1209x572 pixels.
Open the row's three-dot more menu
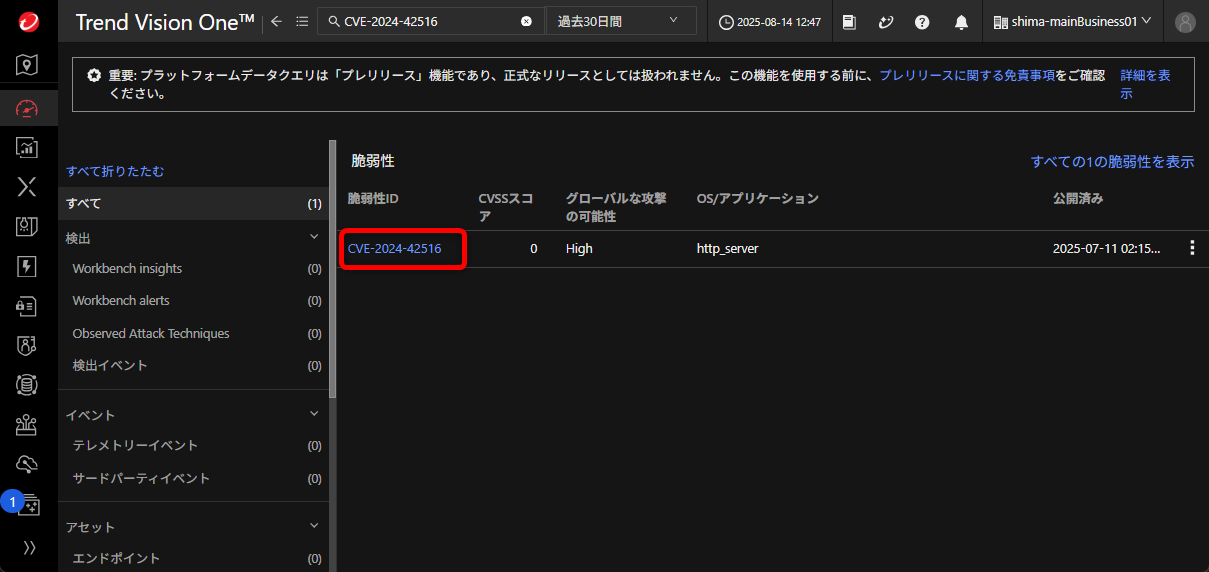(x=1192, y=248)
